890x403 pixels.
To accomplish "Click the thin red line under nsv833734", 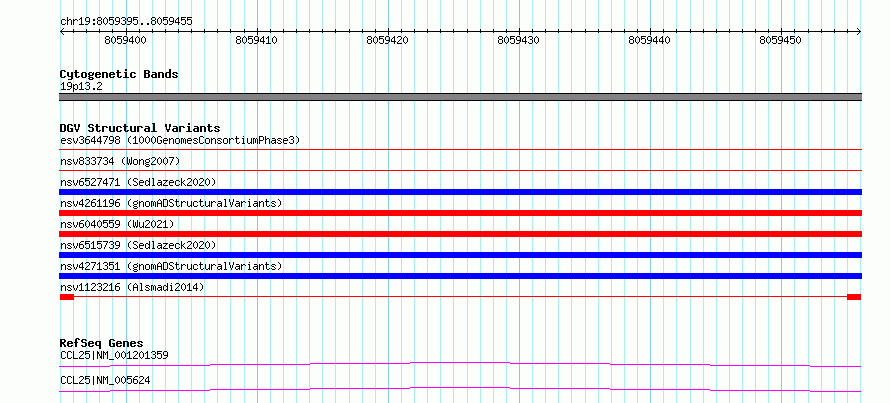I will click(x=460, y=170).
